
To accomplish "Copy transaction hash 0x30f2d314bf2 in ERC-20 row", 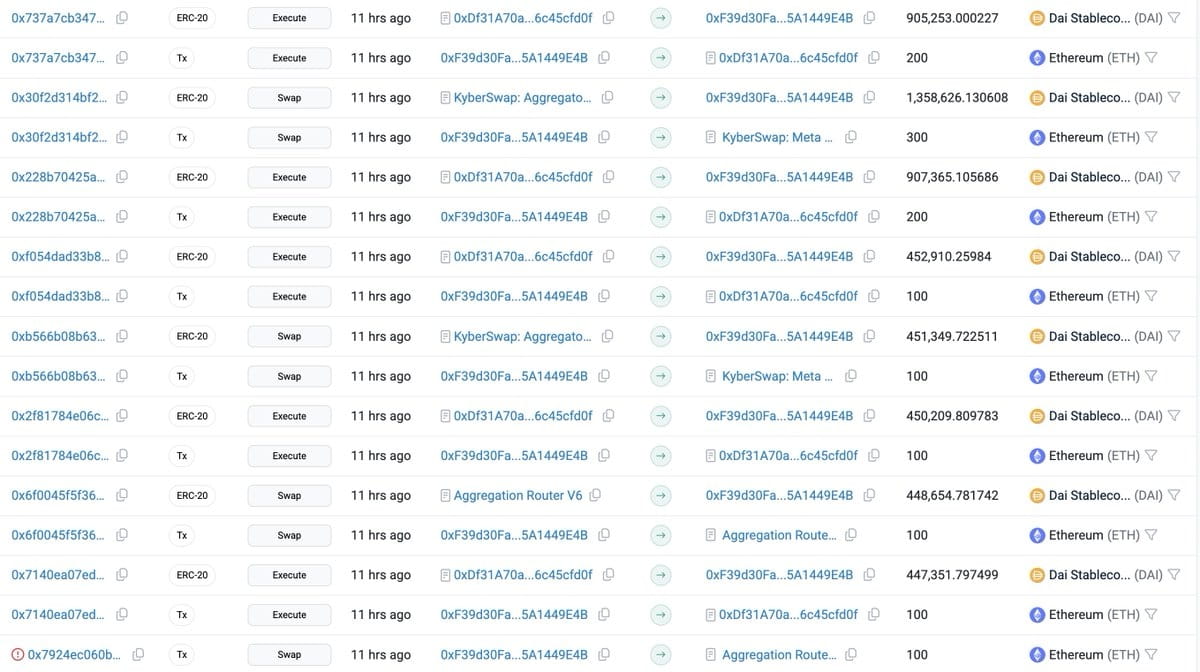I will coord(122,98).
